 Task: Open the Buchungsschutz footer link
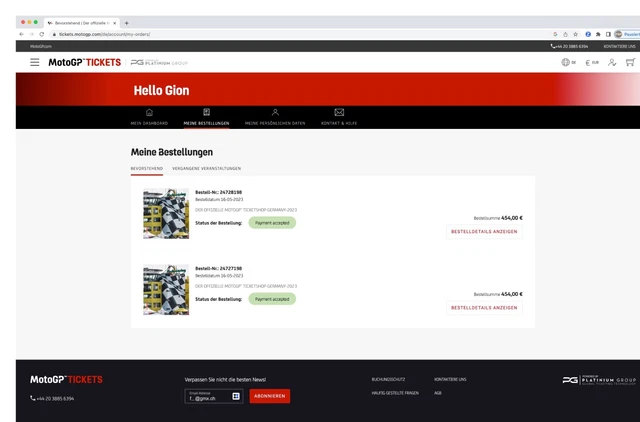388,380
